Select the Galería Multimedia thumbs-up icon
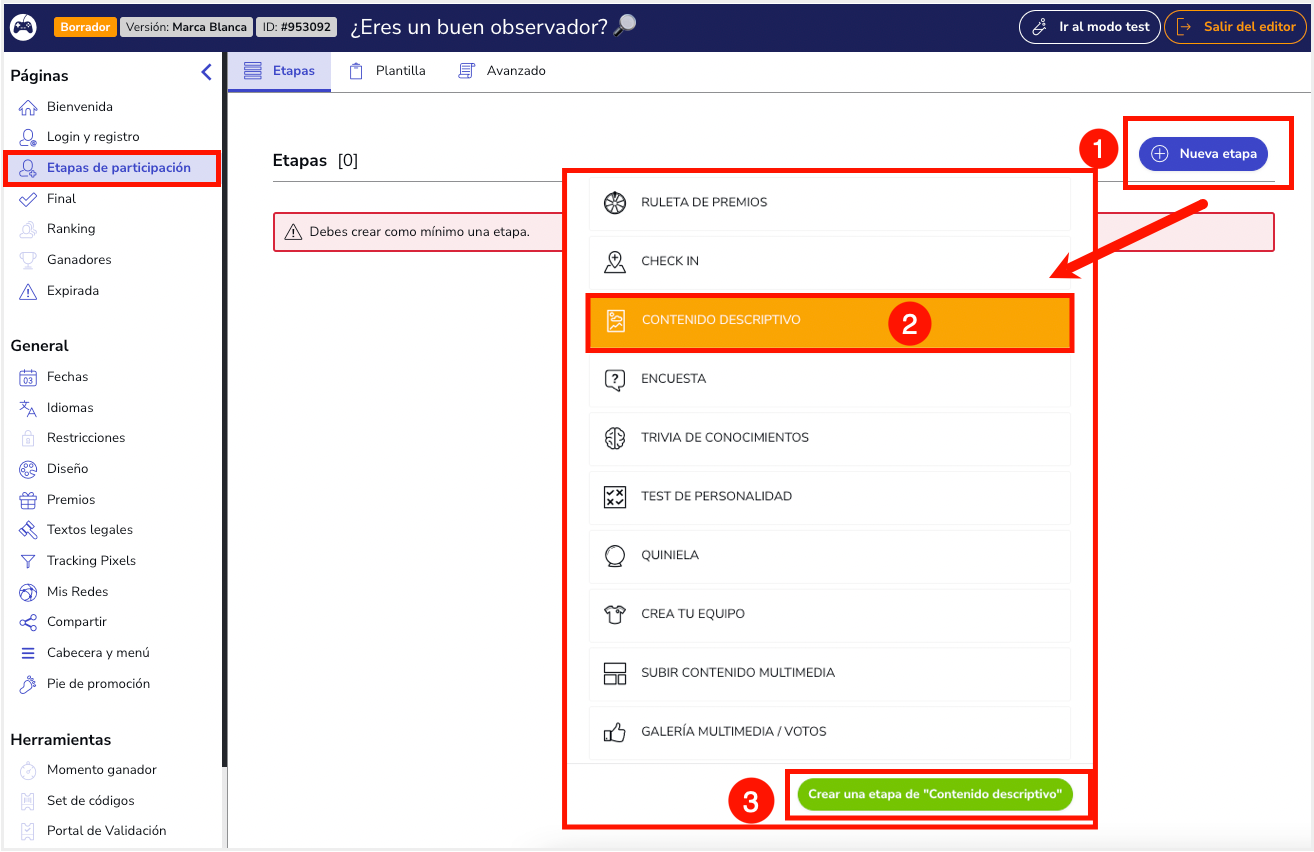1314x852 pixels. coord(615,732)
